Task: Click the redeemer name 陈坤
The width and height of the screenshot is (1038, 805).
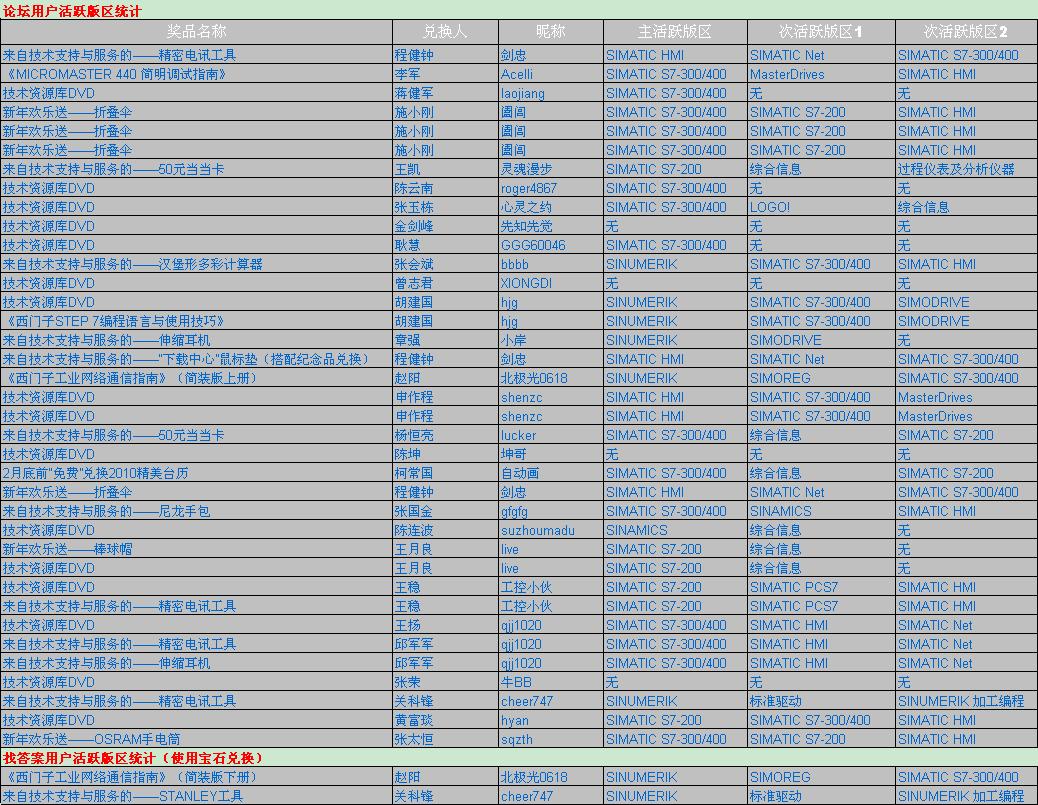Action: (407, 454)
